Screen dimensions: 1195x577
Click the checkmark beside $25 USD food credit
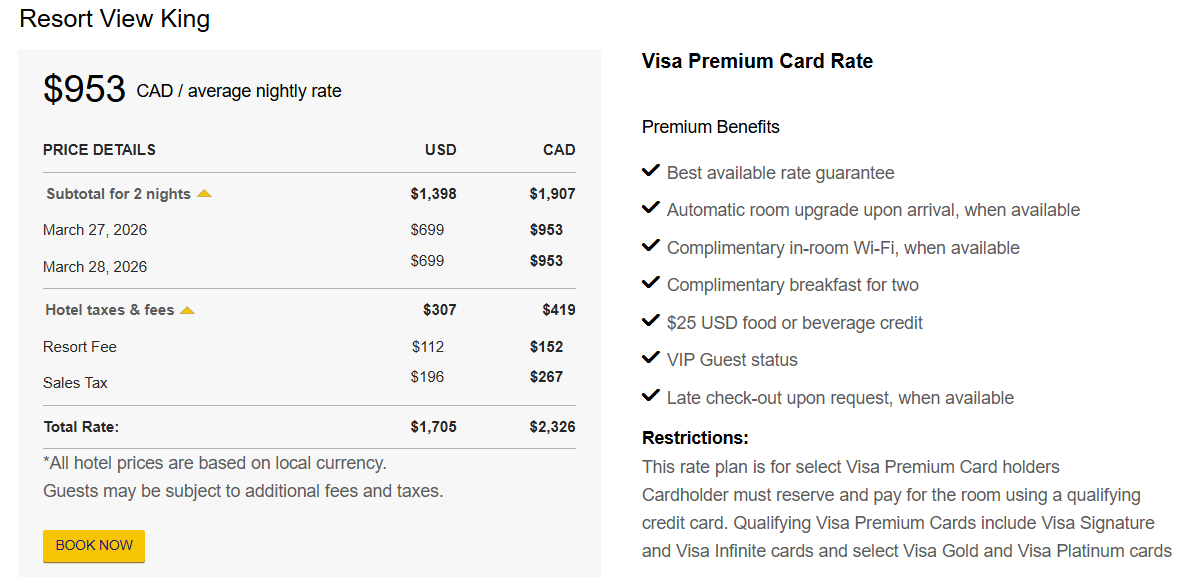(650, 321)
